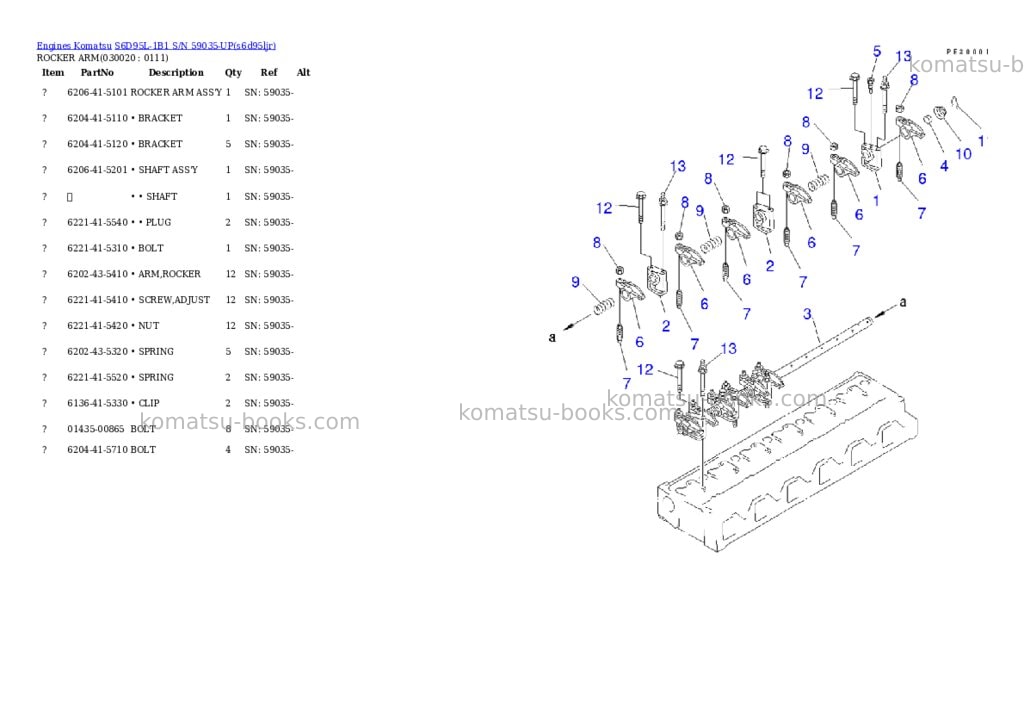Select the "ROCKER ARM(030020 : 0111)" title text
This screenshot has height=725, width=1024.
tap(103, 57)
